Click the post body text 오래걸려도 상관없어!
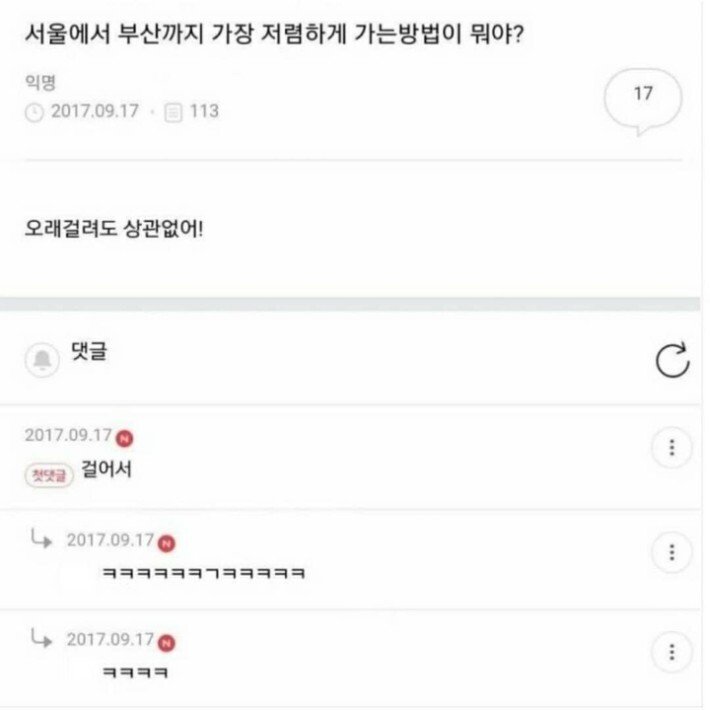The width and height of the screenshot is (710, 710). click(x=113, y=227)
